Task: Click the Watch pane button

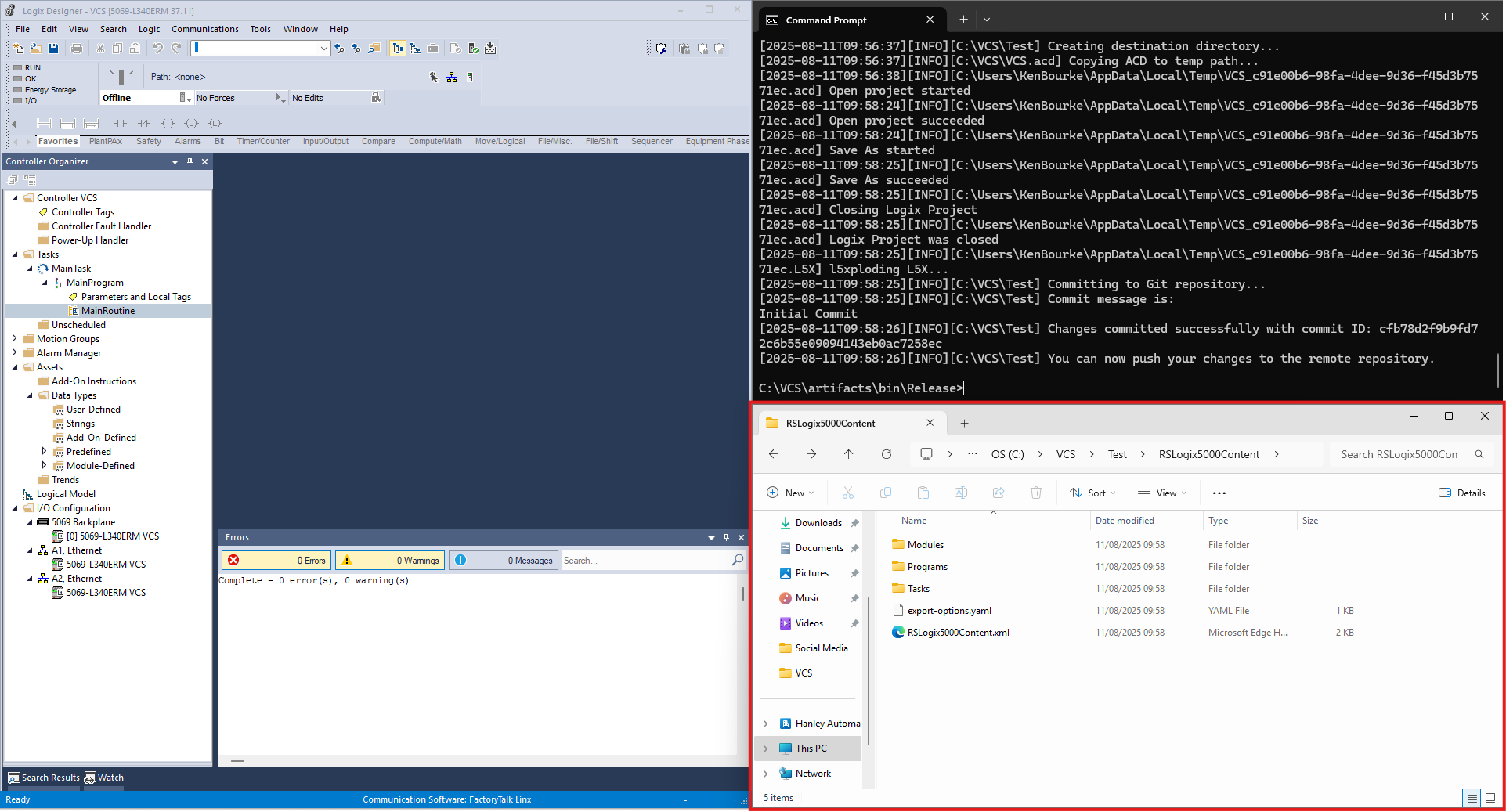Action: 104,778
